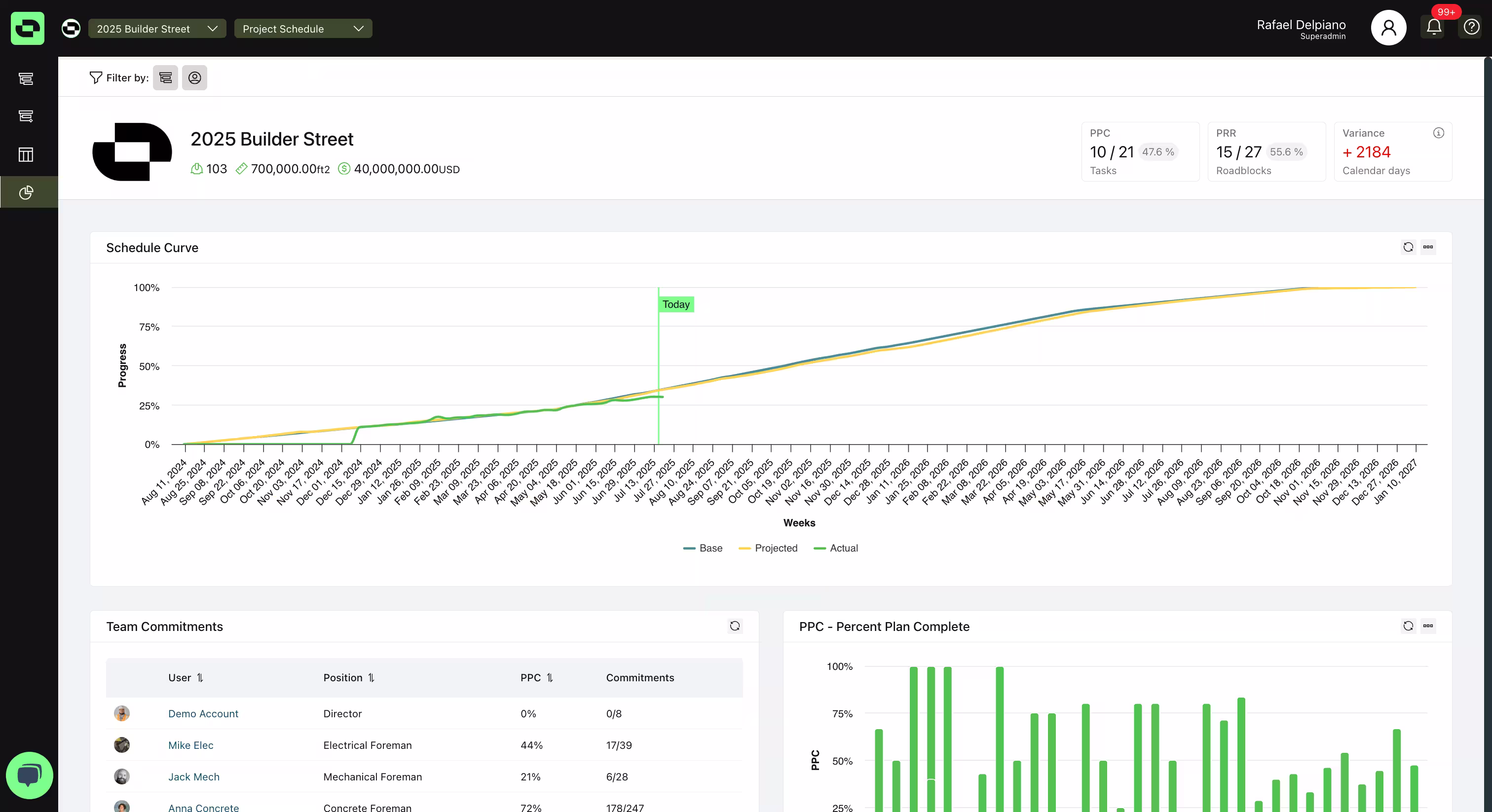1492x812 pixels.
Task: Select the sidebar analytics pie chart icon
Action: tap(26, 192)
